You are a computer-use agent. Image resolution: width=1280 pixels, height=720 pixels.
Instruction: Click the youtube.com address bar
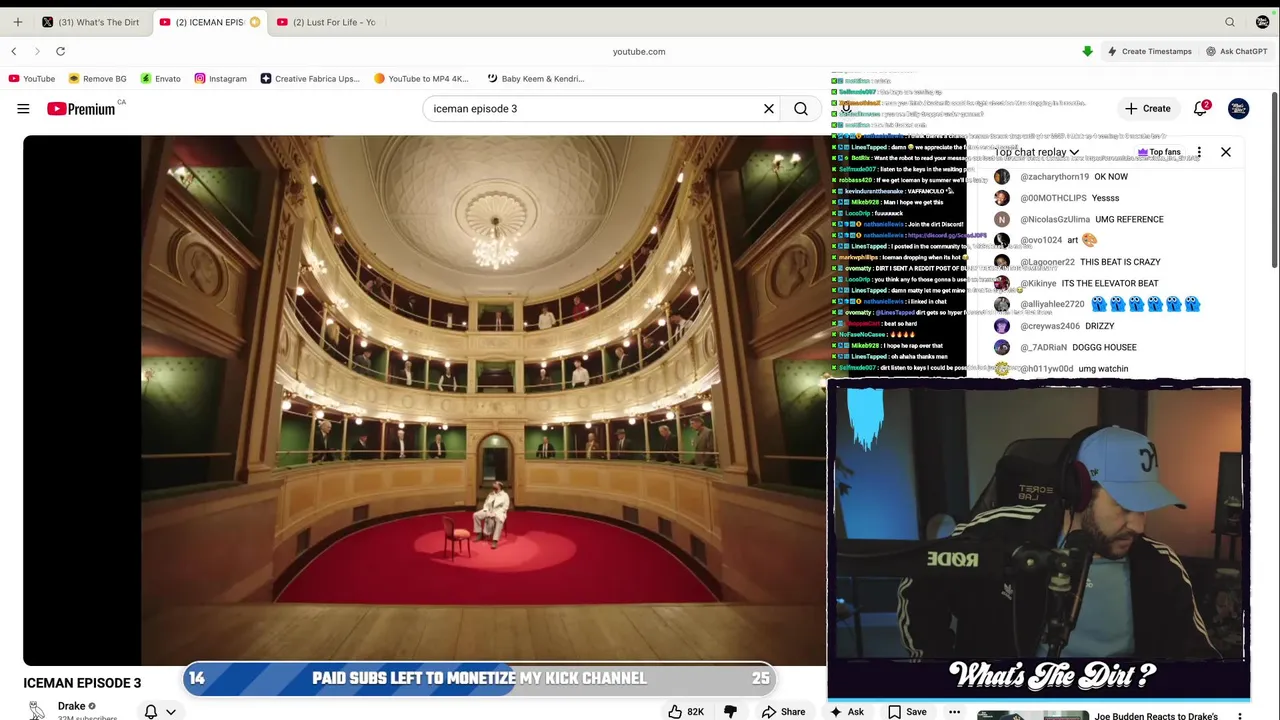(x=639, y=51)
